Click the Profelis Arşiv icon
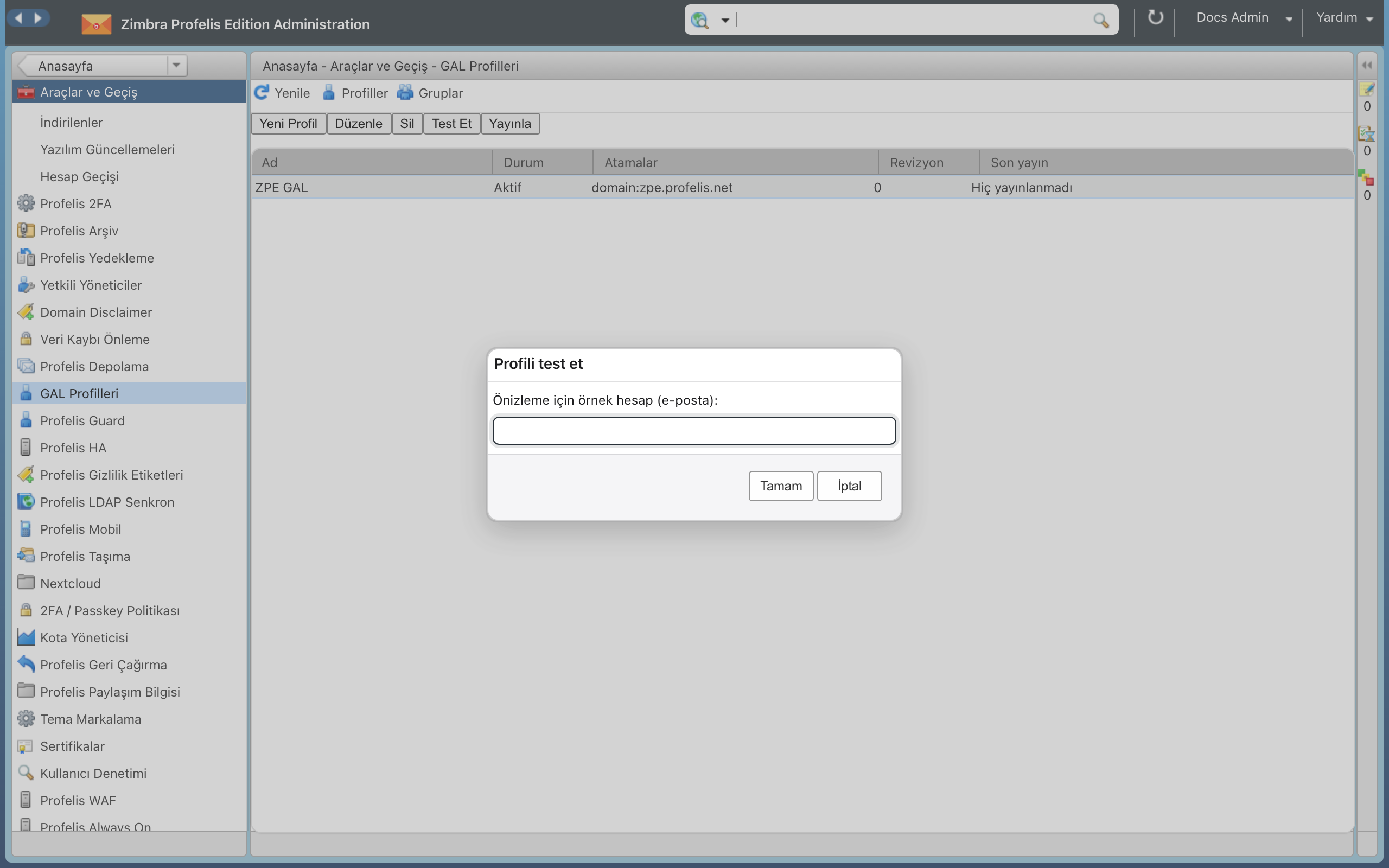This screenshot has width=1389, height=868. (x=26, y=230)
